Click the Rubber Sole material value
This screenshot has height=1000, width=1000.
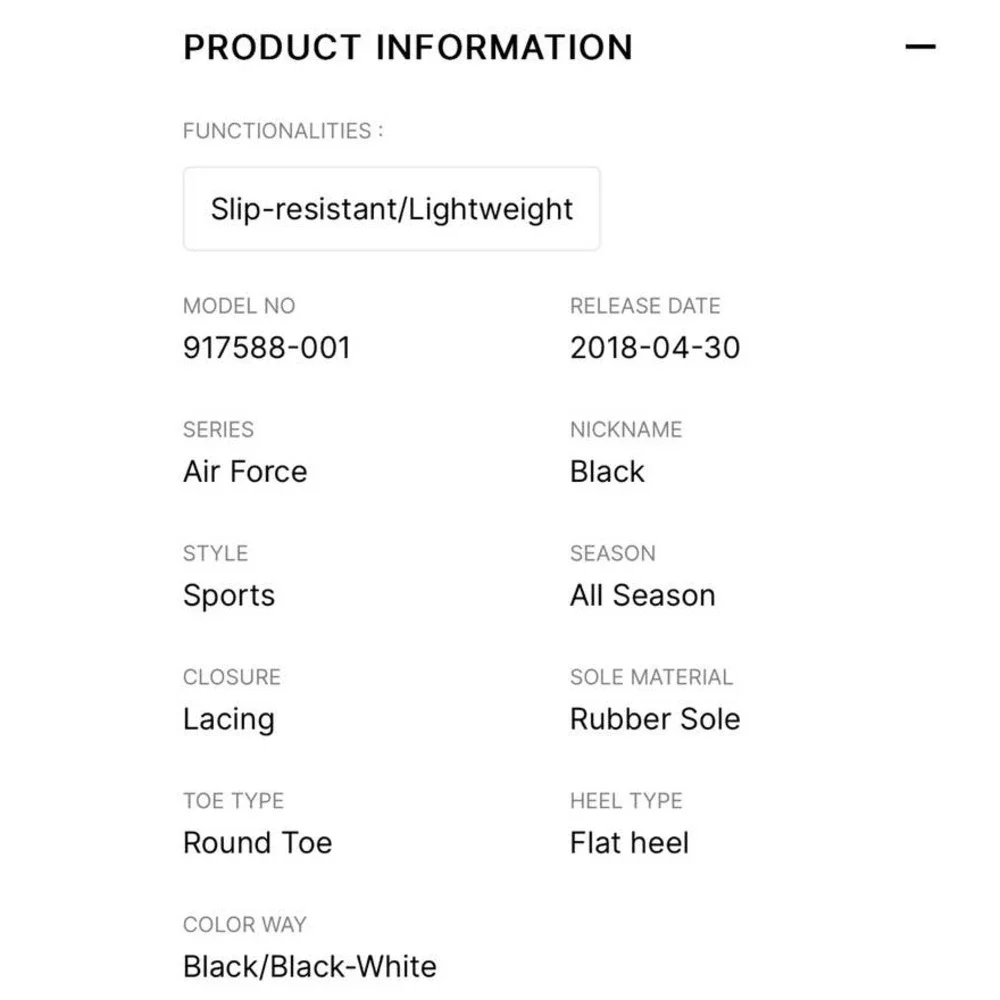[x=655, y=719]
